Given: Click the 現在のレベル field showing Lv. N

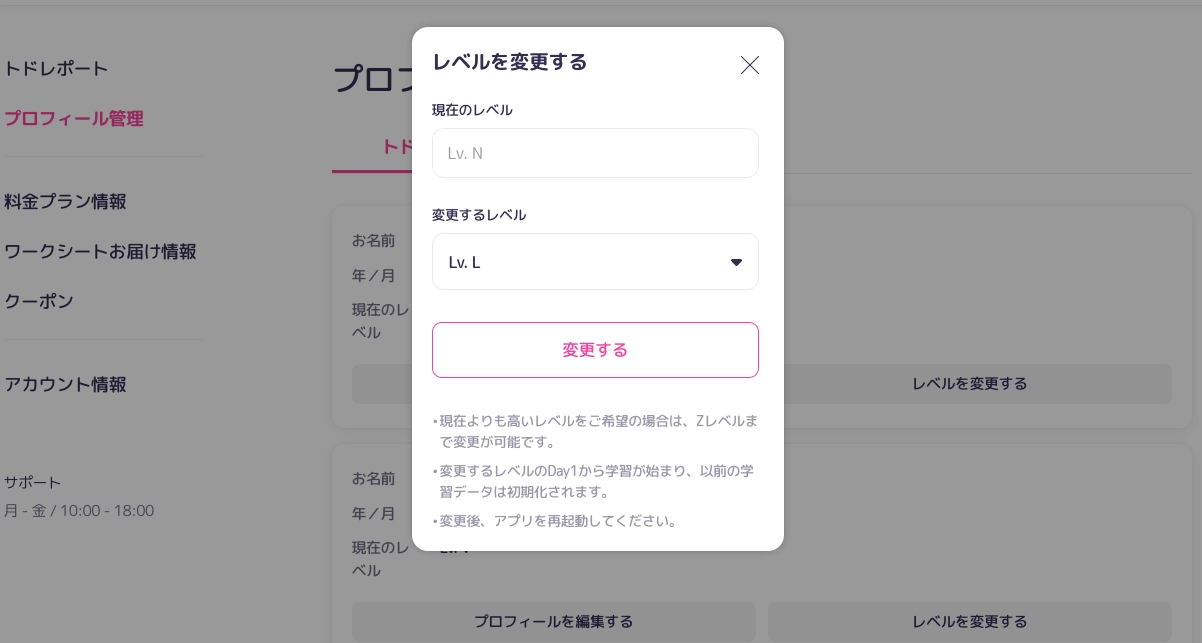Looking at the screenshot, I should [595, 153].
